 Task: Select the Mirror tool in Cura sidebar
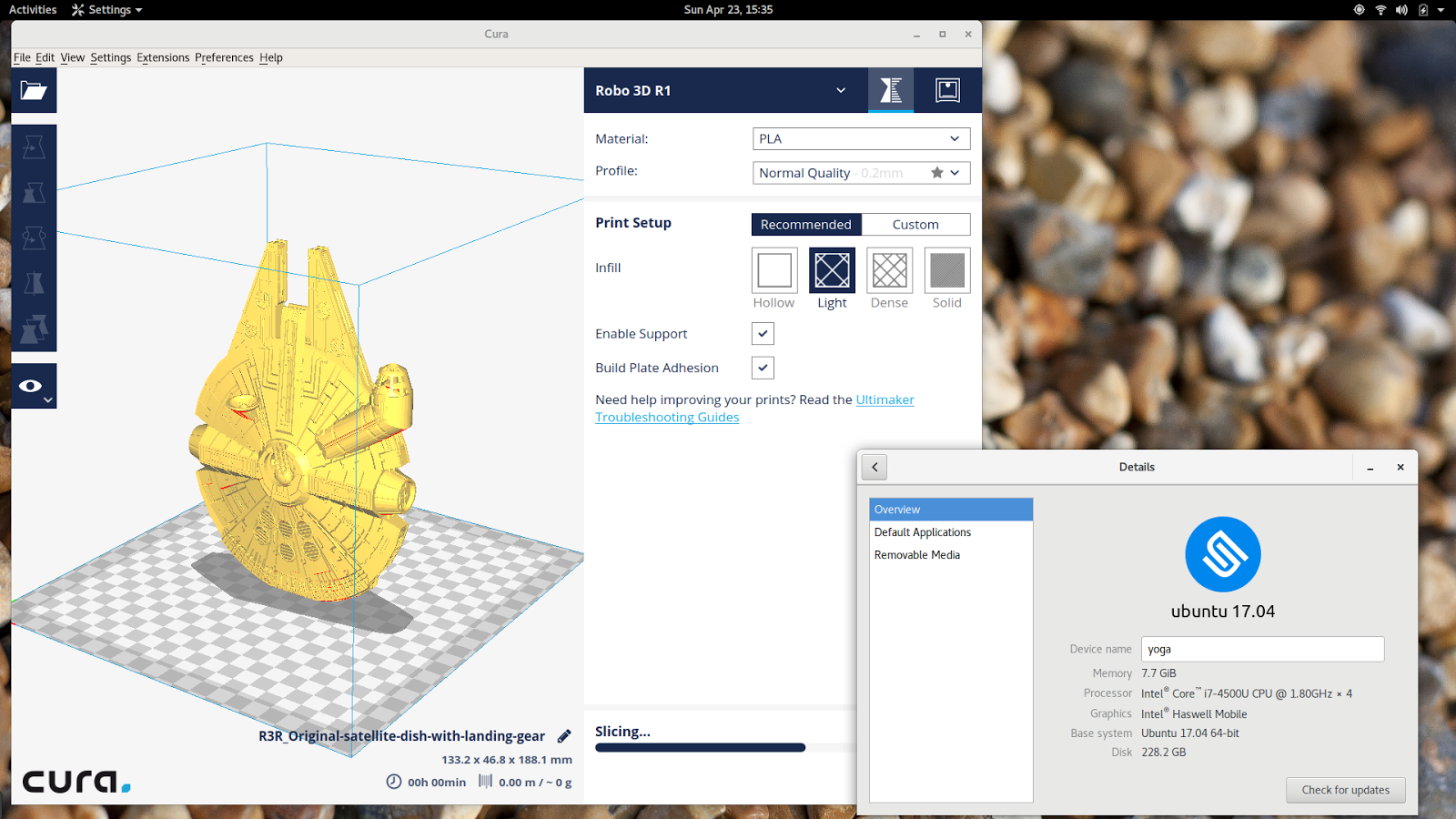pos(34,283)
